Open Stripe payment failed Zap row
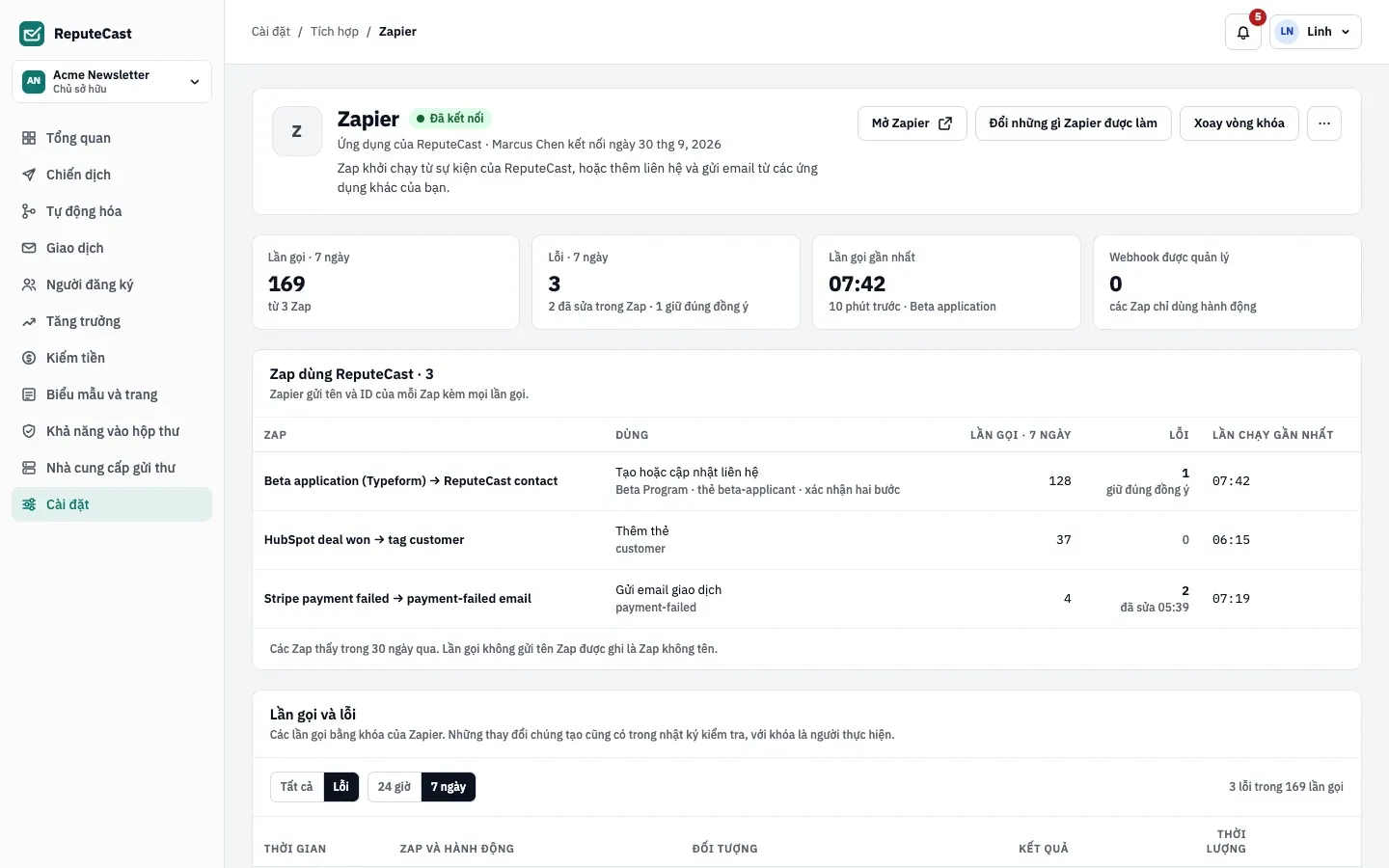Screen dimensions: 1389x868 point(806,599)
